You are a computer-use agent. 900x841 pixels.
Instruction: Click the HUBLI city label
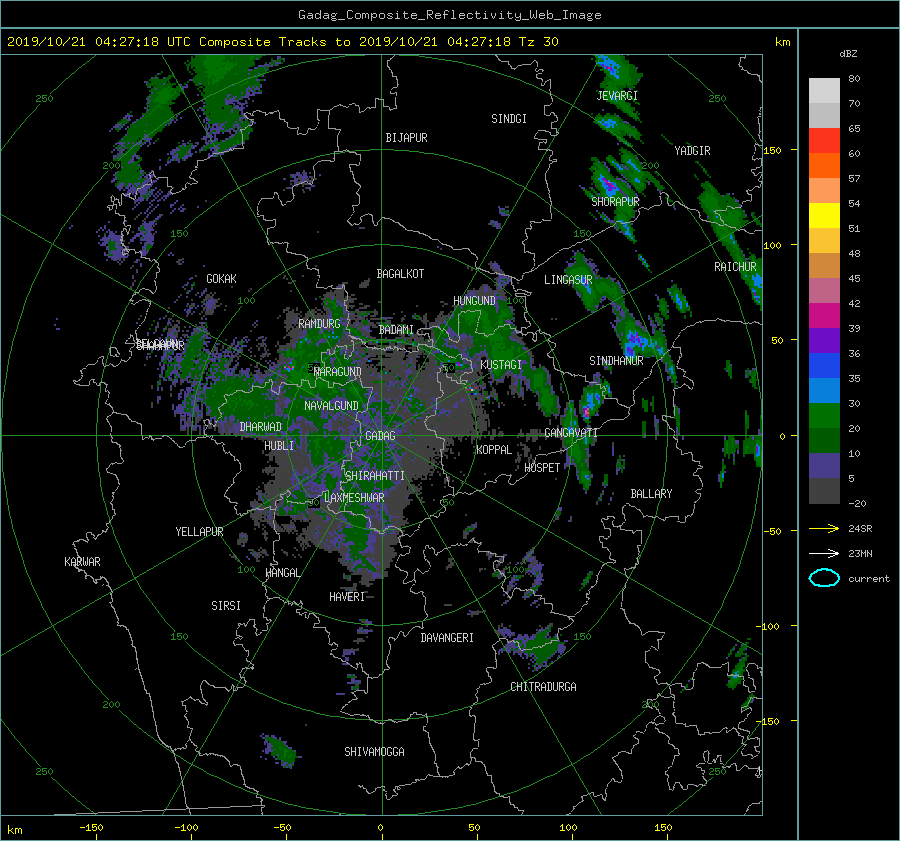(x=279, y=446)
